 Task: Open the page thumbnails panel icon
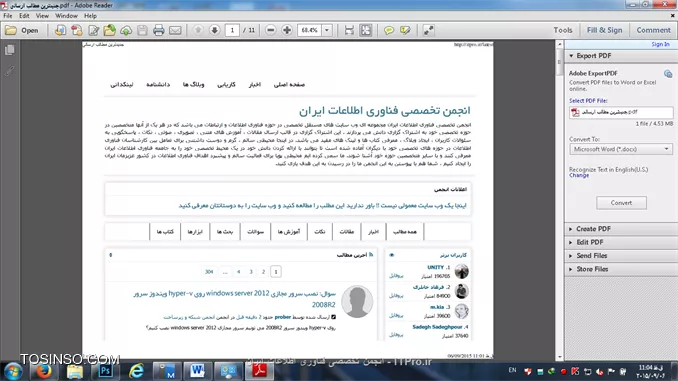point(10,50)
